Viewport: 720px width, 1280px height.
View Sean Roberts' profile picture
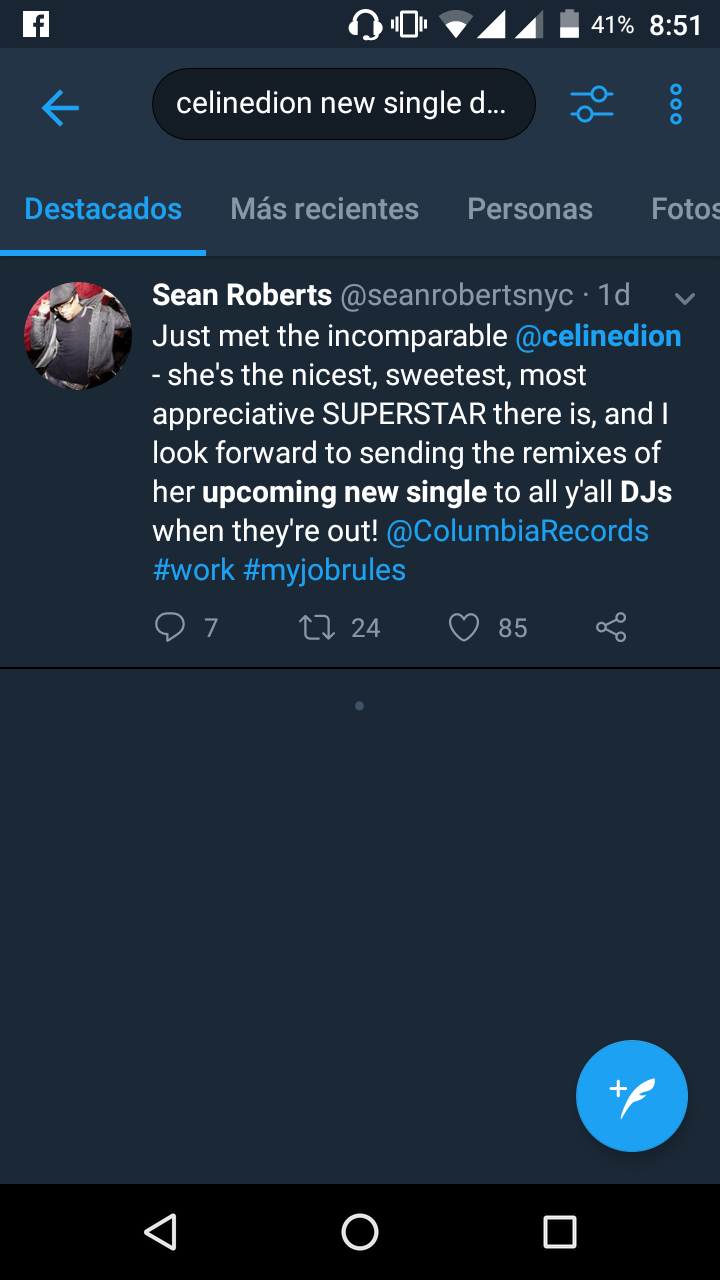point(78,335)
